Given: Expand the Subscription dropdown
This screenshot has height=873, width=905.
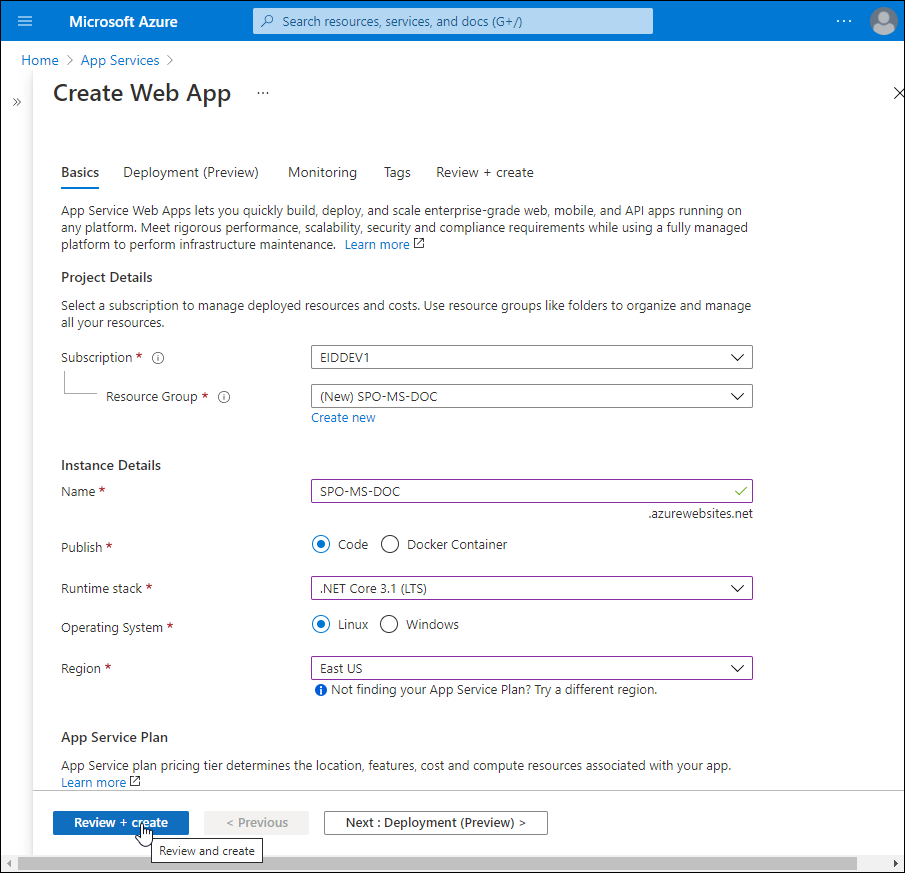Looking at the screenshot, I should point(531,357).
